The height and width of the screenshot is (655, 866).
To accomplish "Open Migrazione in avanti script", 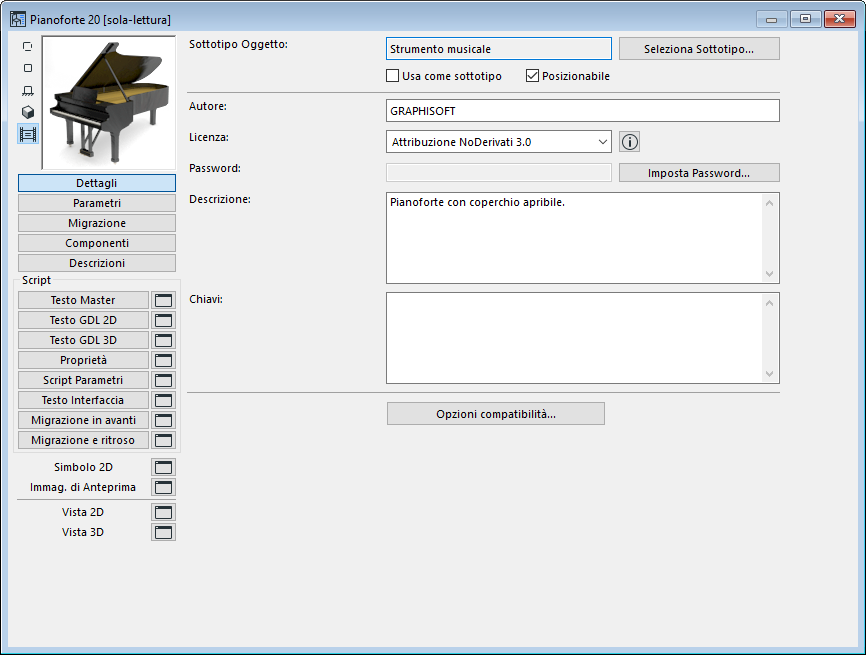I will coord(83,420).
